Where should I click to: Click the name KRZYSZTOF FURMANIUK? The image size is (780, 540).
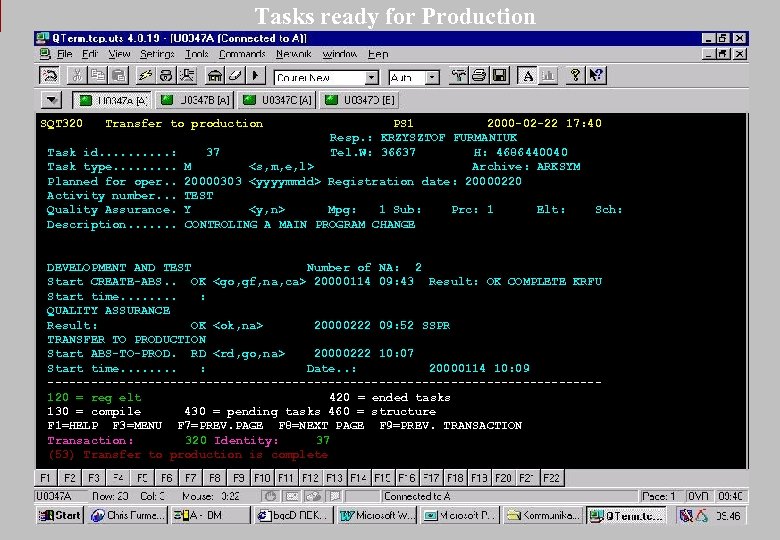click(449, 138)
